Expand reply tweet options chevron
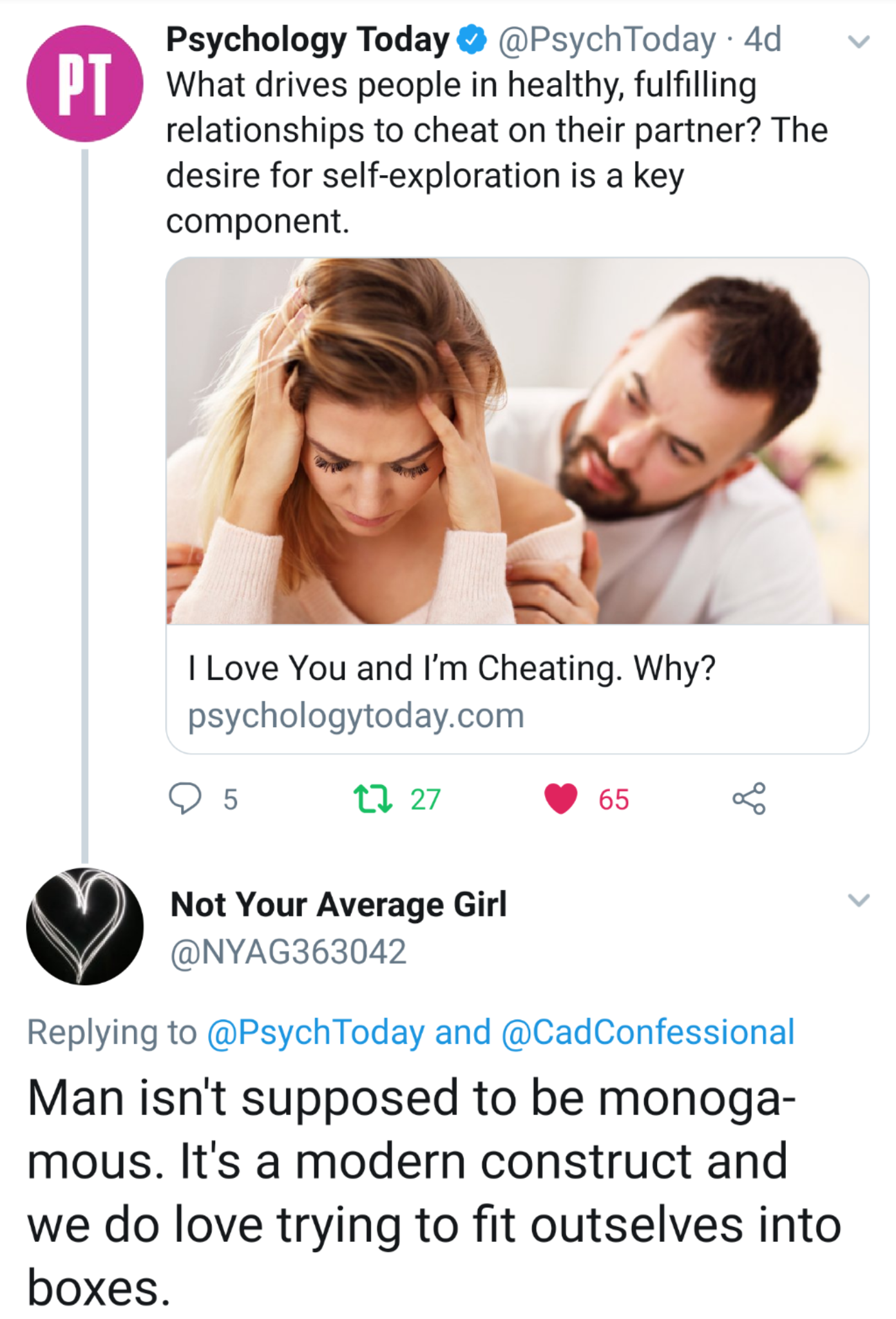The width and height of the screenshot is (896, 1319). 859,900
